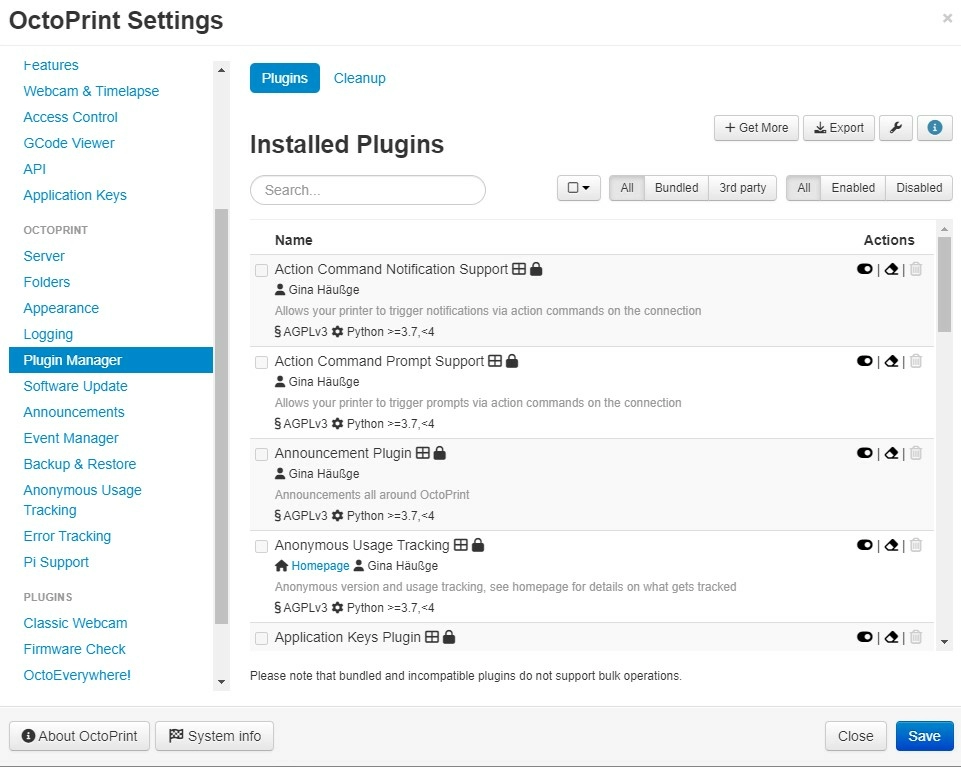Click the plugin Search field
Screen dimensions: 961x767
[367, 190]
